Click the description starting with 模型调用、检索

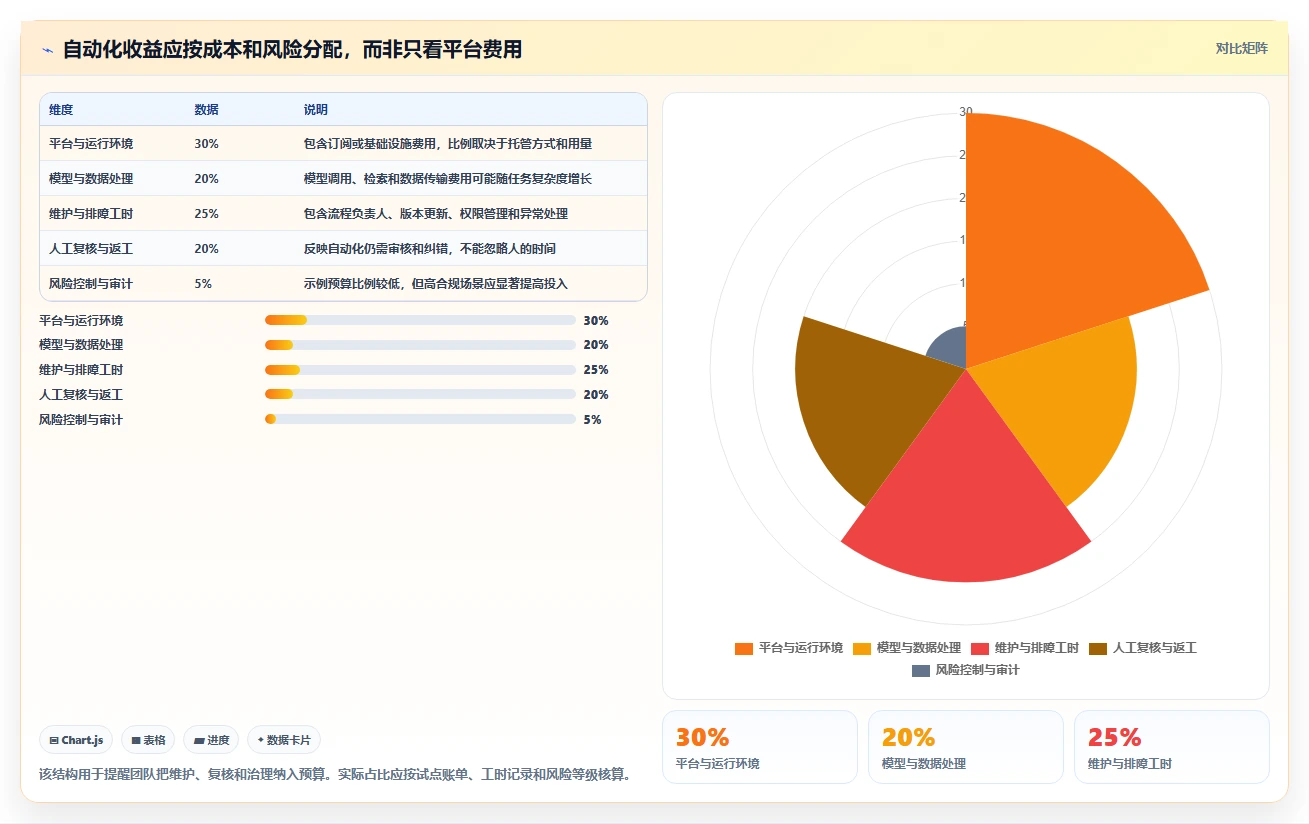448,179
